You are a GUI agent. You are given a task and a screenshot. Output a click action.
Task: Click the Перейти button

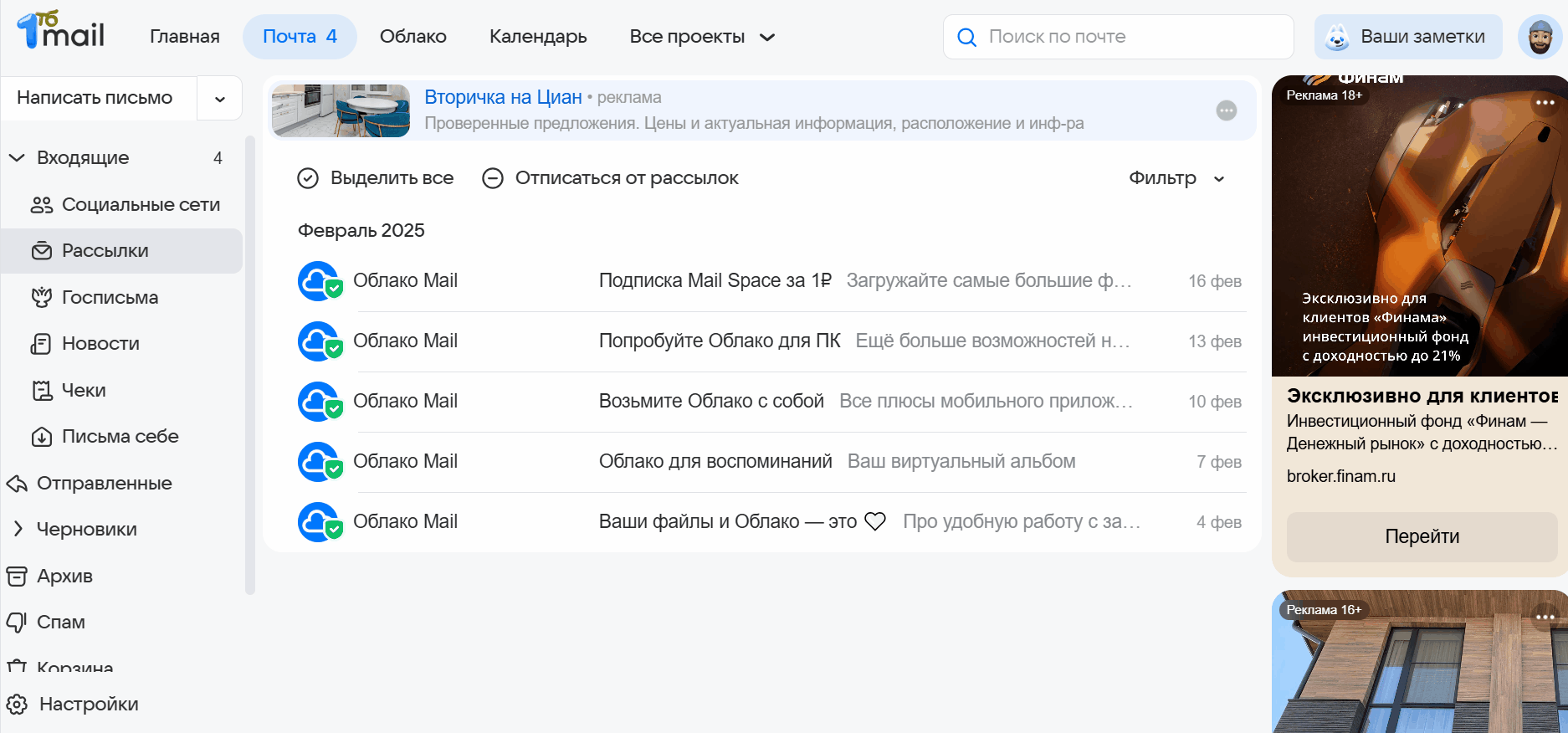[1422, 537]
